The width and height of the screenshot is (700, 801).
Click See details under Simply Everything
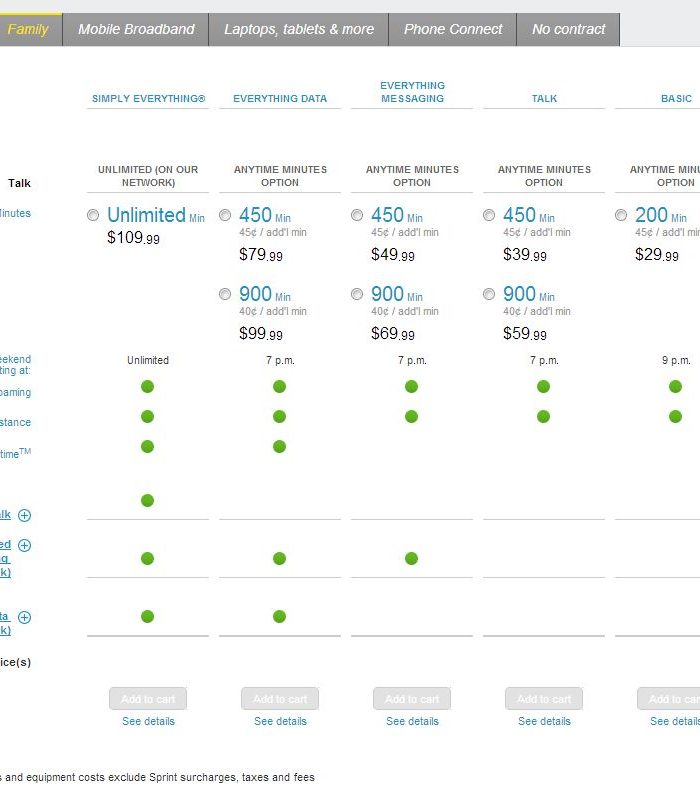[148, 721]
